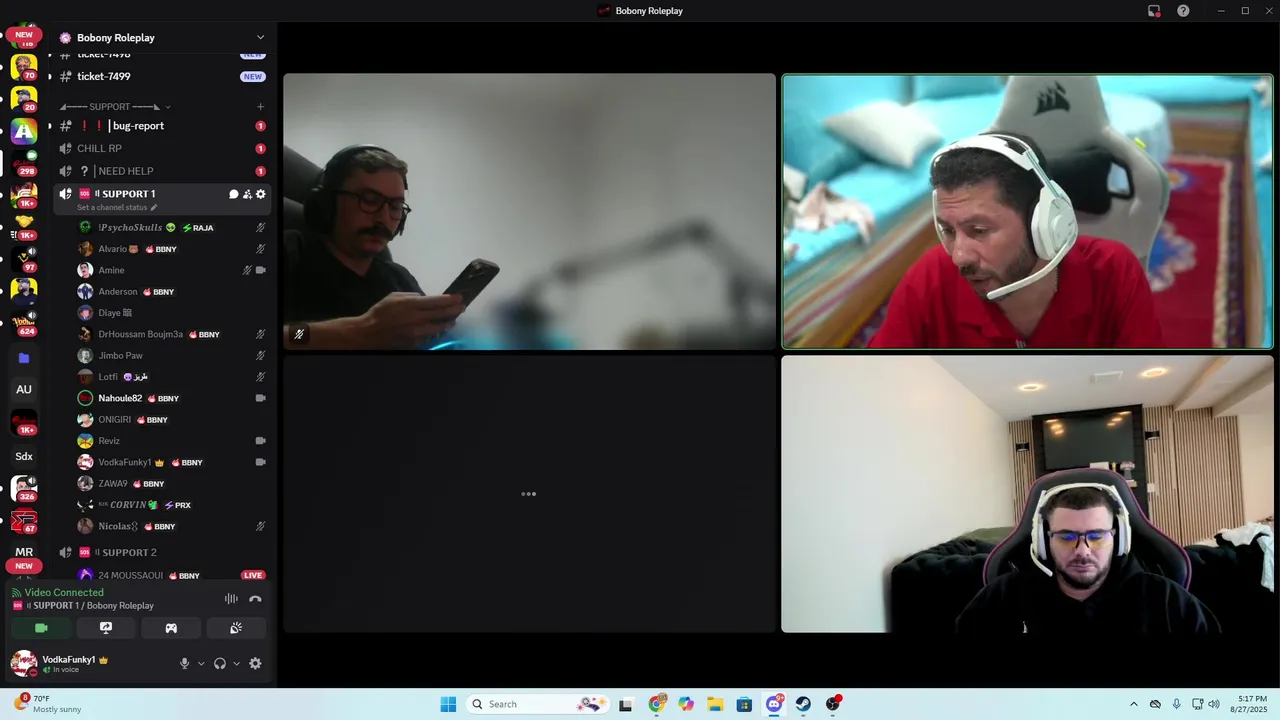Share your screen button in voice panel
The image size is (1280, 720).
(x=106, y=628)
